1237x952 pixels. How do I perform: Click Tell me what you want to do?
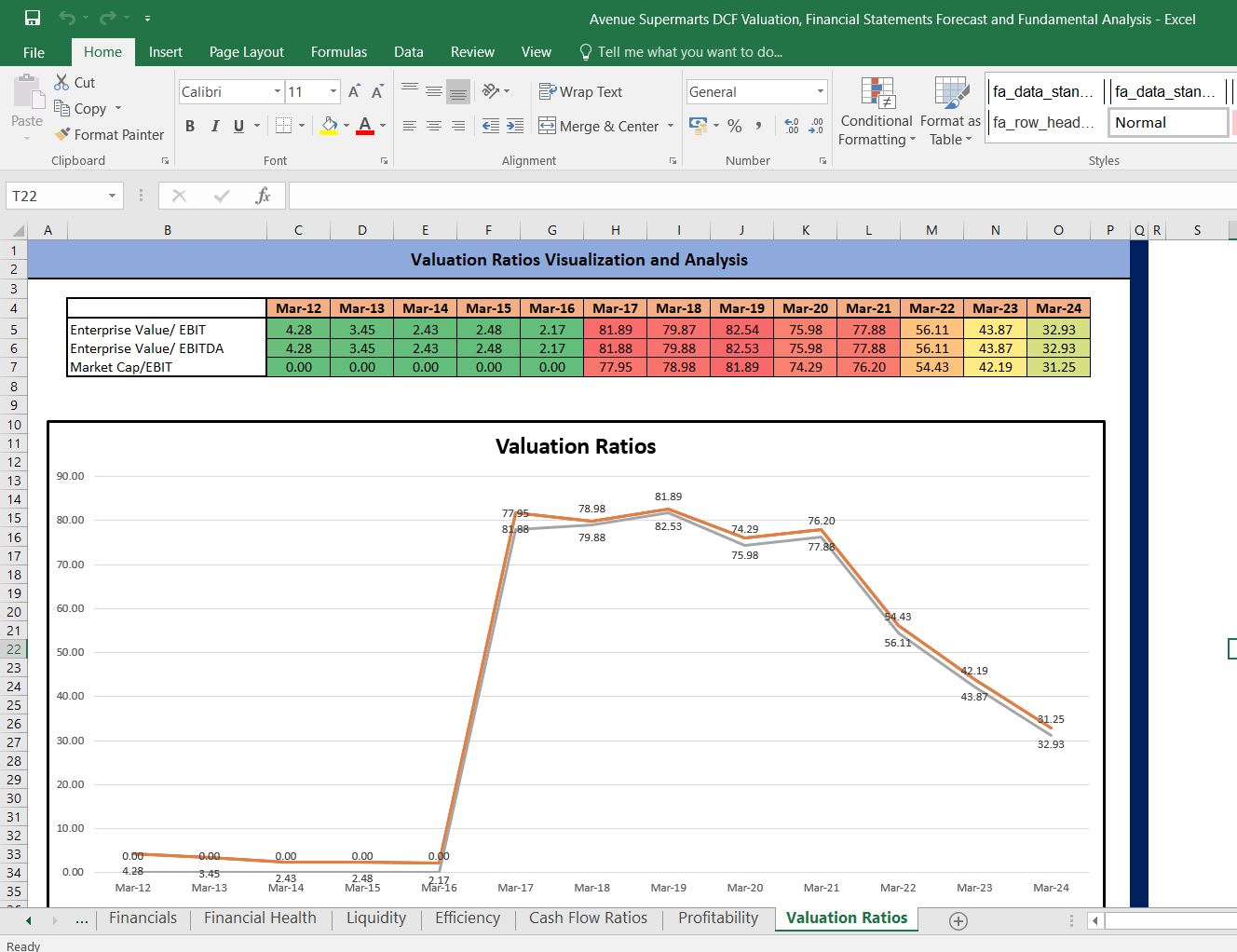point(681,52)
